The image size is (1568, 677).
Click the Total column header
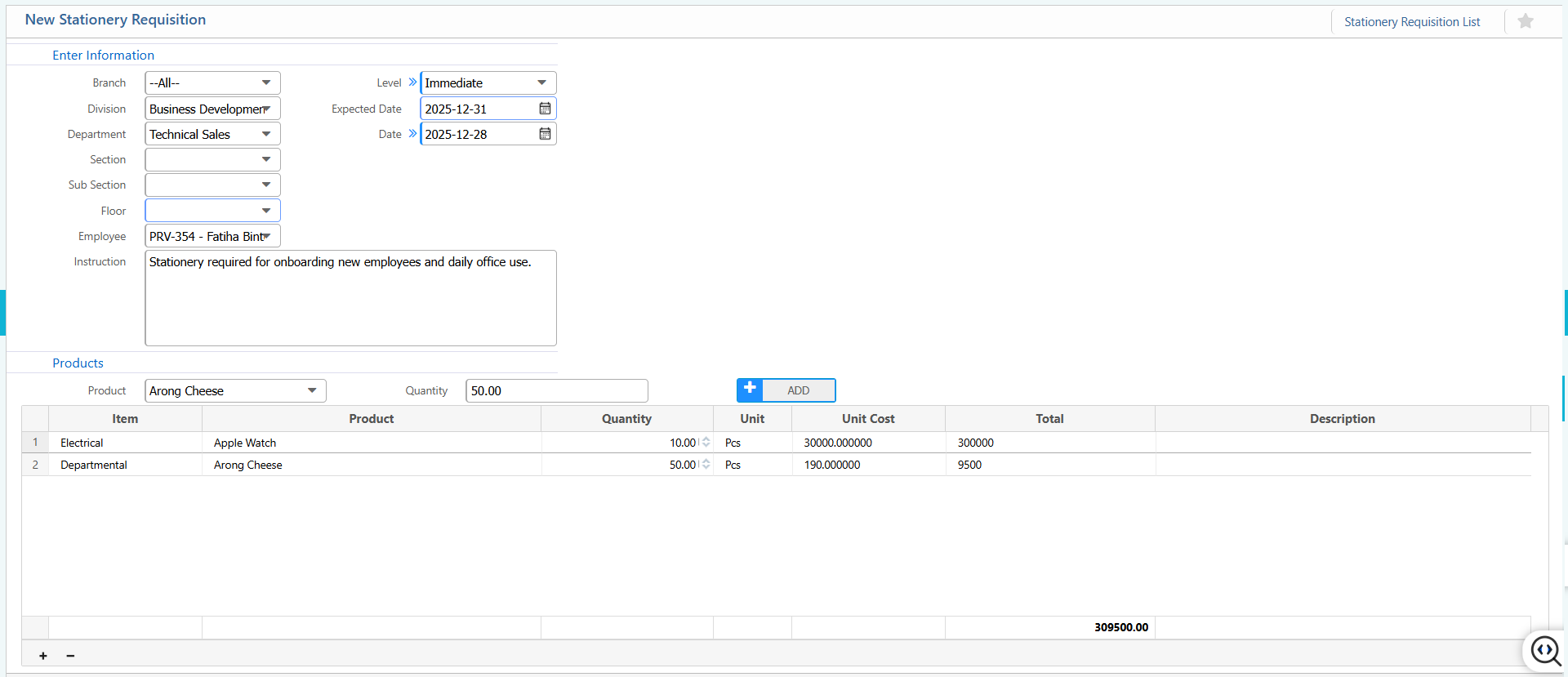[1049, 419]
